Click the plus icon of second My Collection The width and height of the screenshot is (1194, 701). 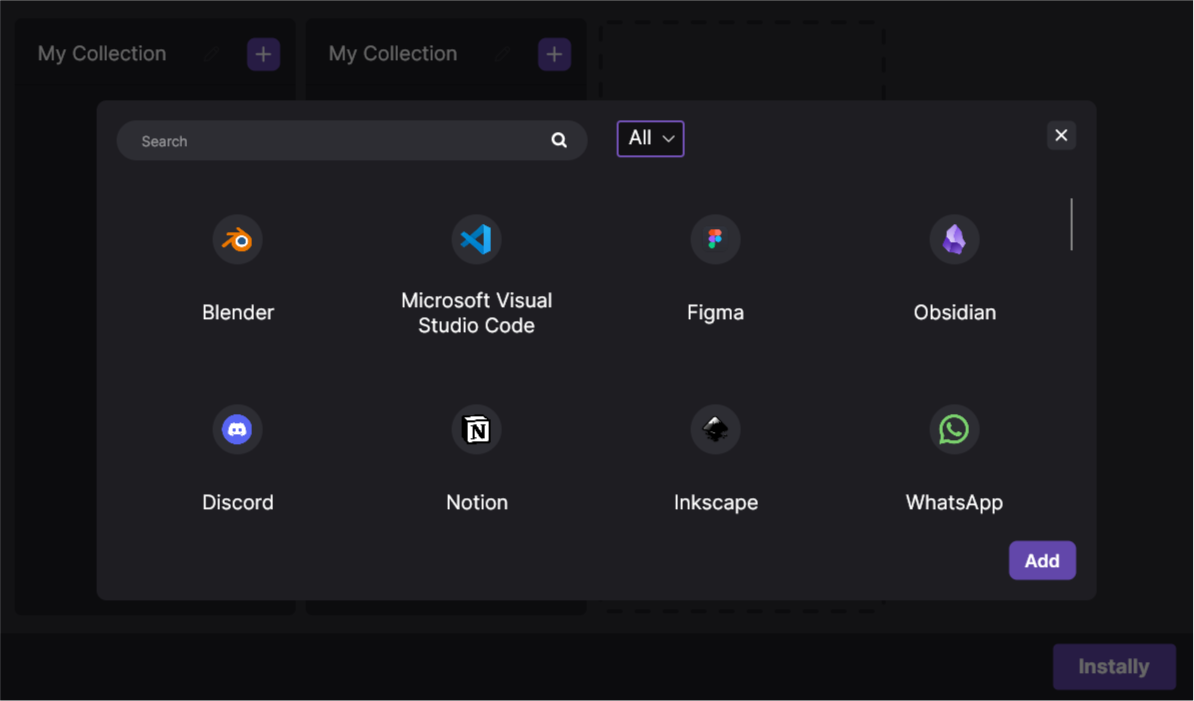(x=554, y=55)
